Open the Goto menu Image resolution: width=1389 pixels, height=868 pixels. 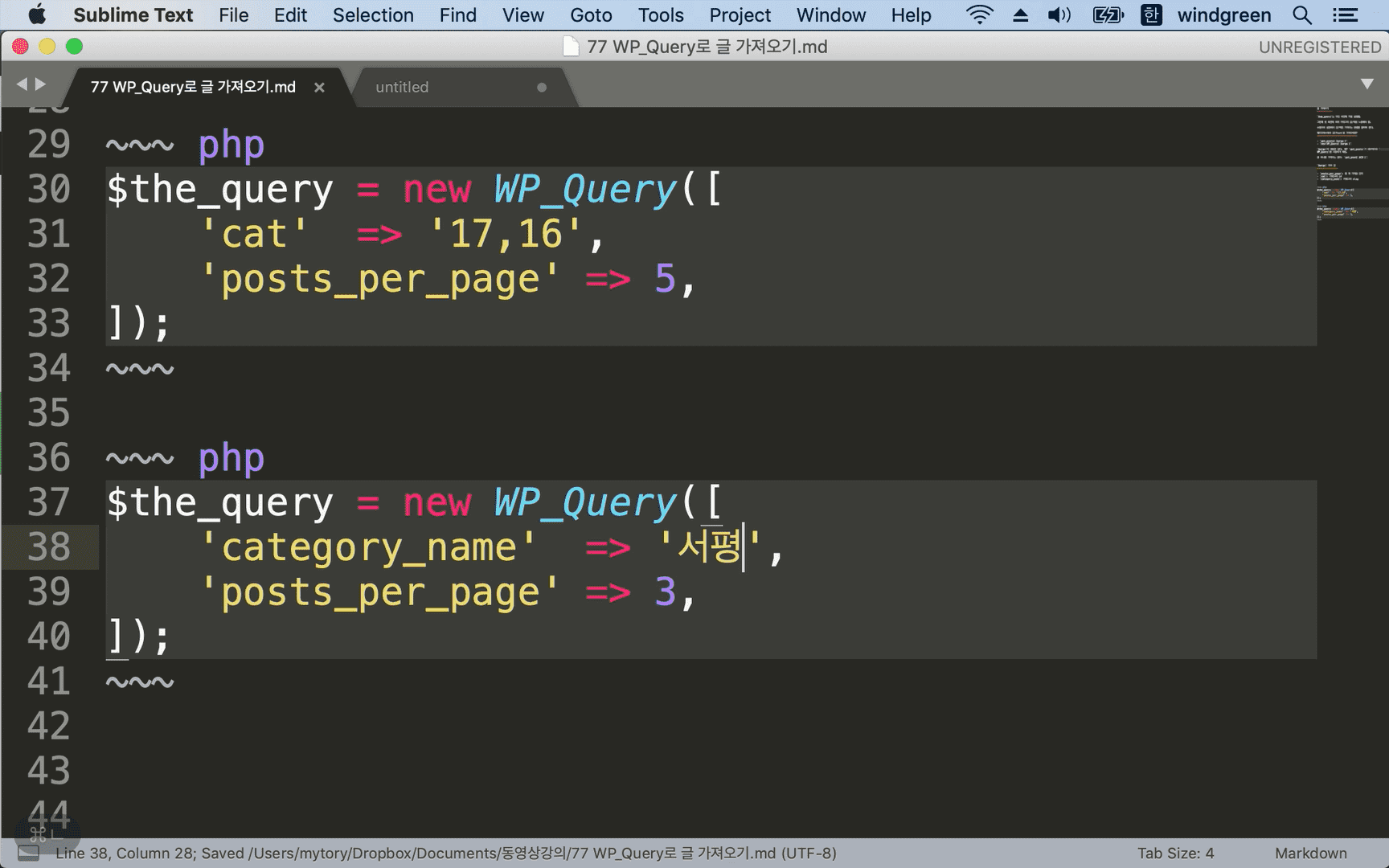click(591, 15)
